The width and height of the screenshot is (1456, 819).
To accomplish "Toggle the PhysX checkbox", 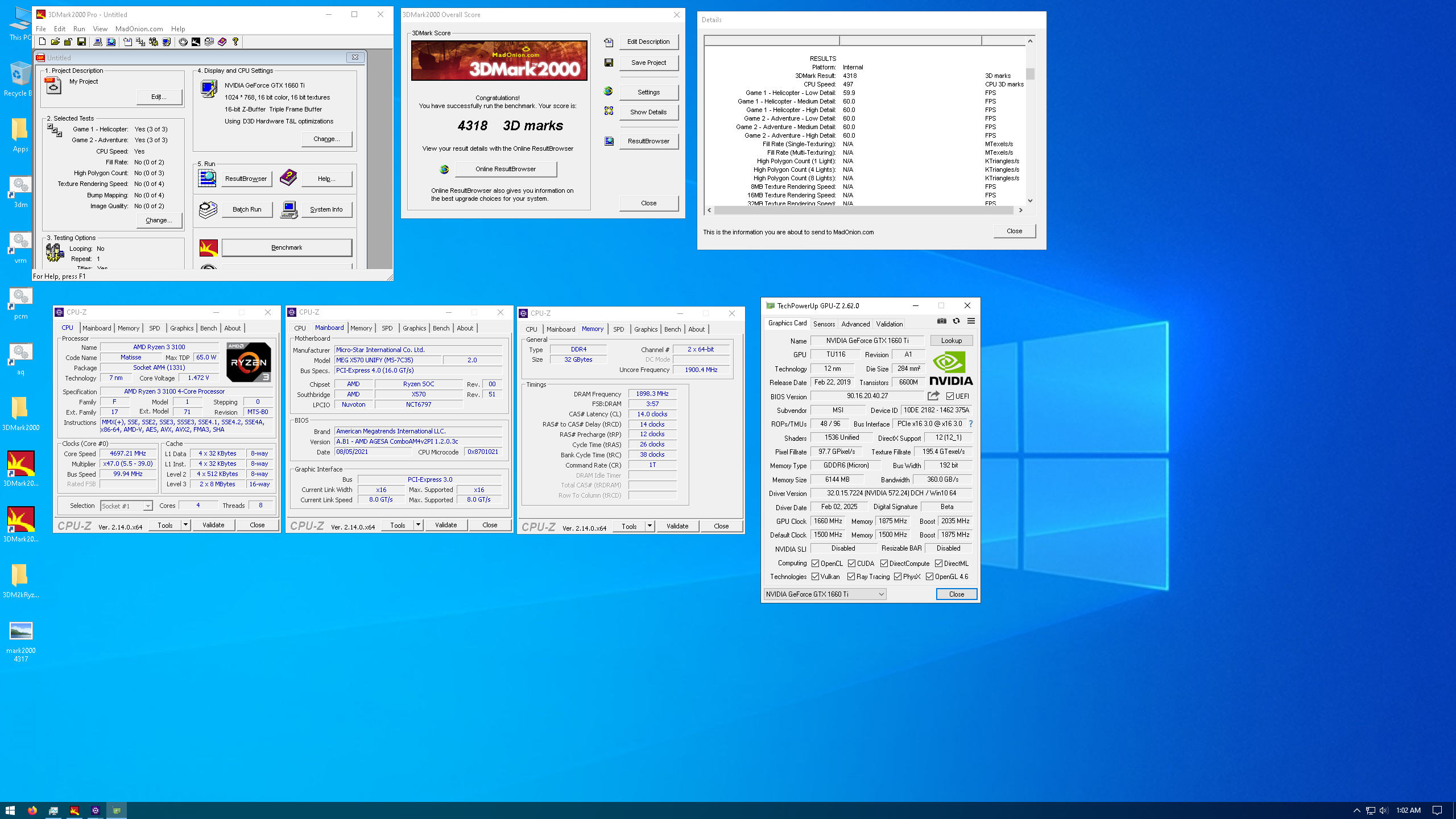I will (897, 577).
